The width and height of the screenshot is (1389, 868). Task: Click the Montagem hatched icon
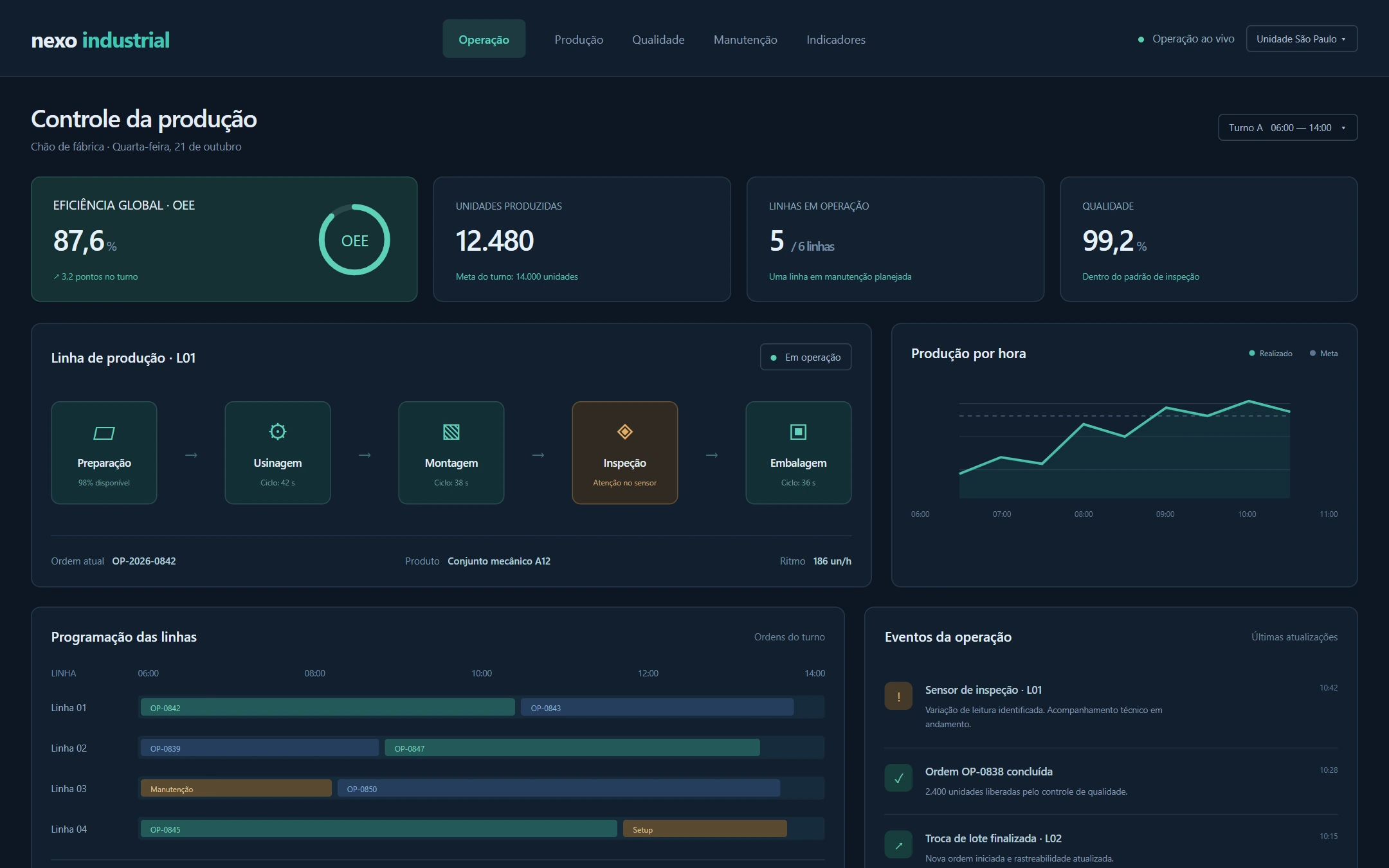451,432
